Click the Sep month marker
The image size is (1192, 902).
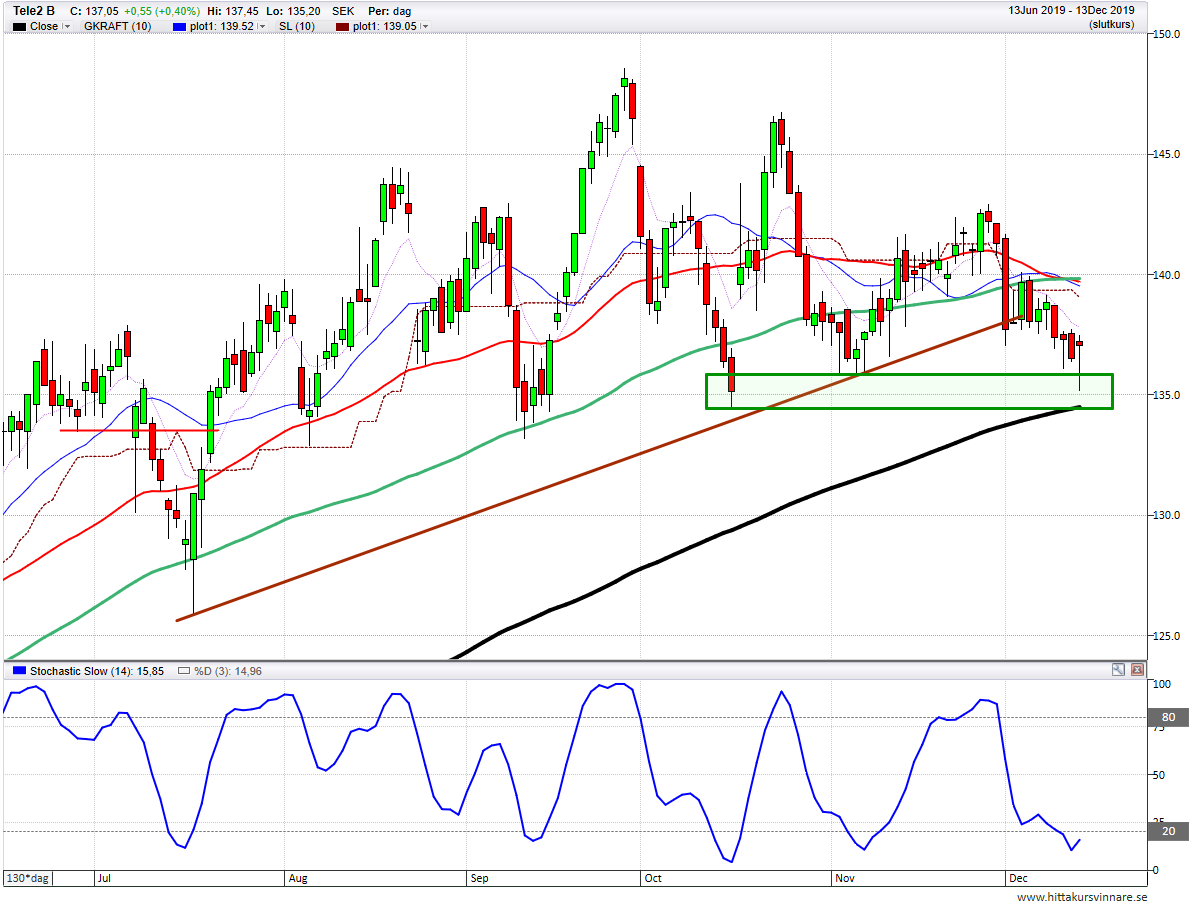pos(479,878)
